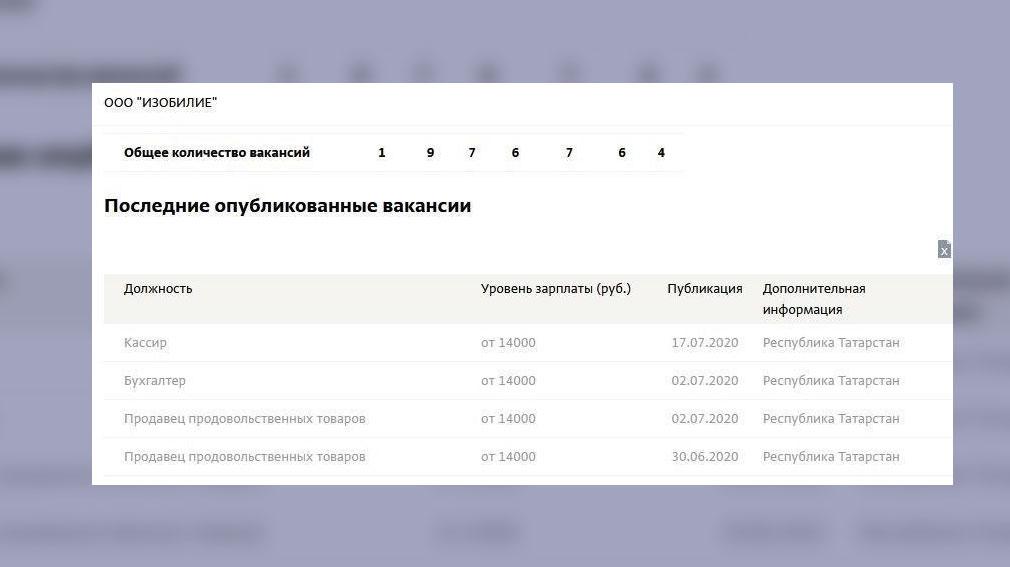The image size is (1010, 567).
Task: Close the vacancies popup with the x icon
Action: pos(944,249)
